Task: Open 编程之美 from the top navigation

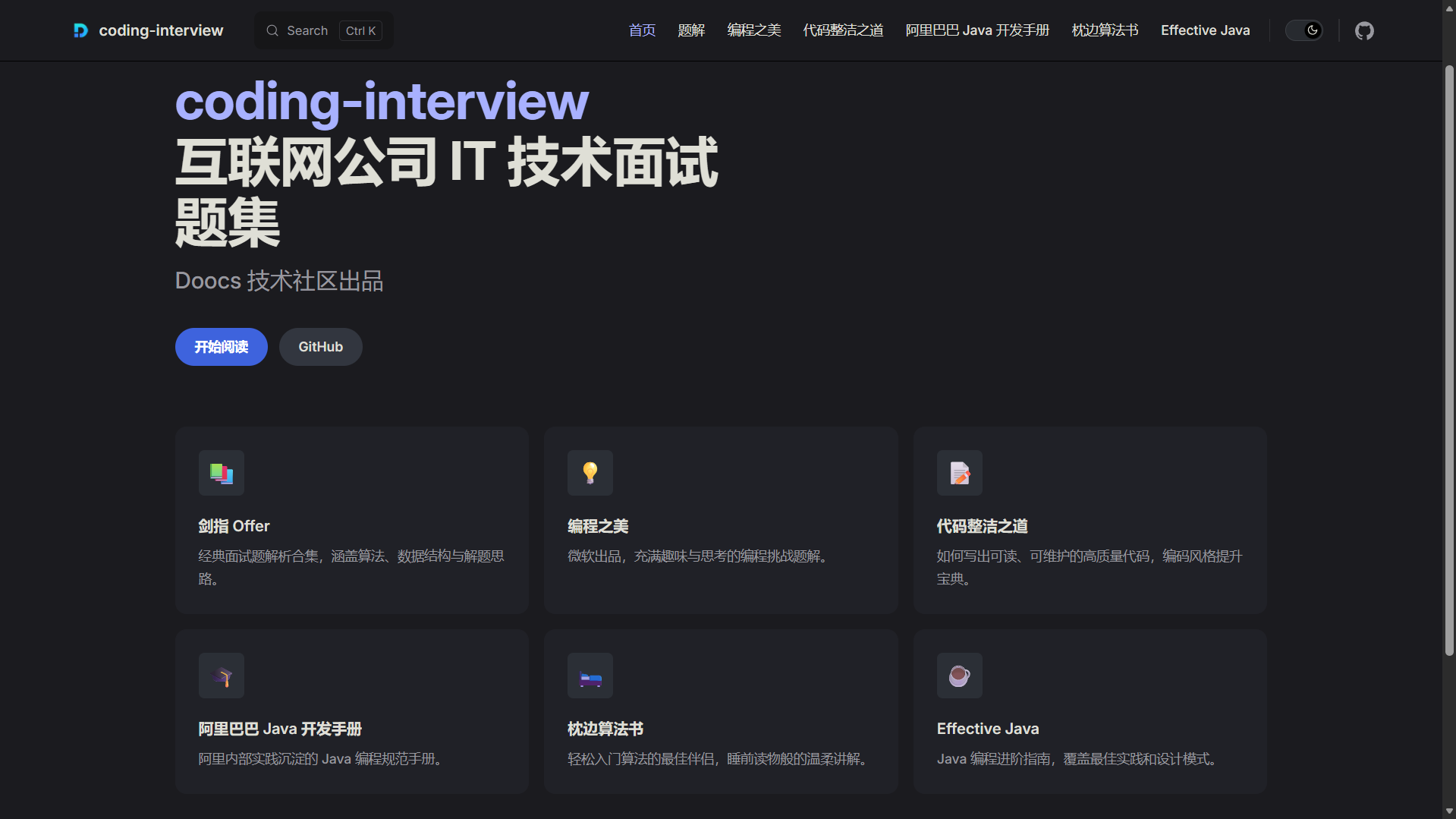Action: [753, 30]
